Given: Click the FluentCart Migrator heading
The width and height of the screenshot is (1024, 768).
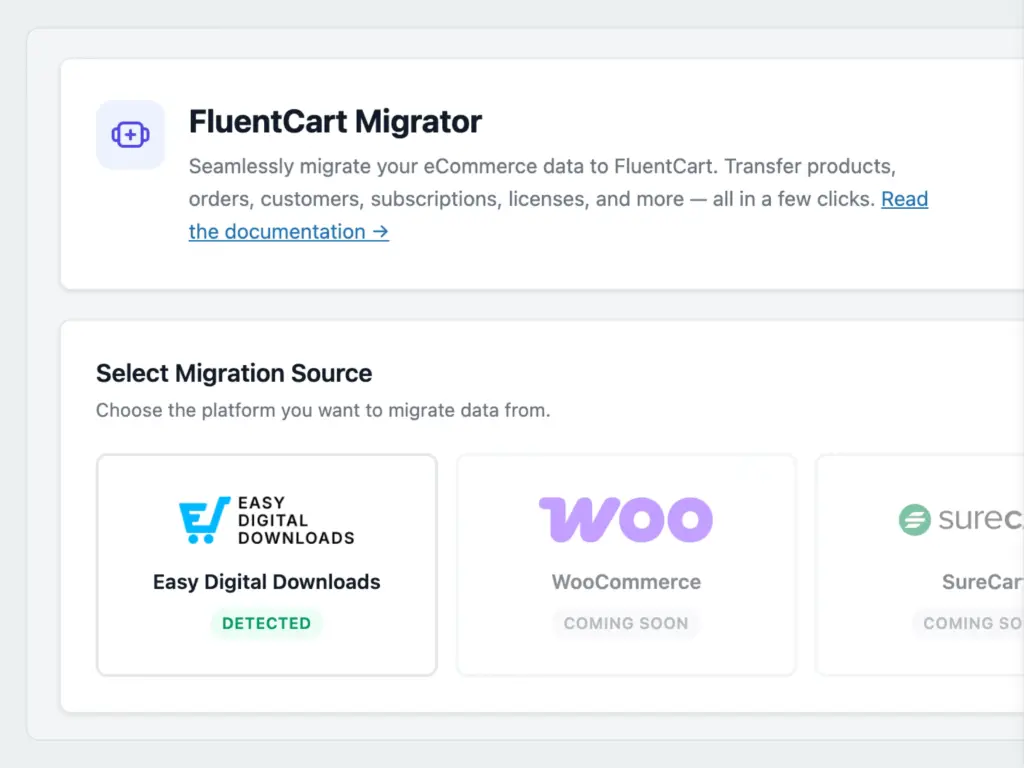Looking at the screenshot, I should (x=335, y=121).
